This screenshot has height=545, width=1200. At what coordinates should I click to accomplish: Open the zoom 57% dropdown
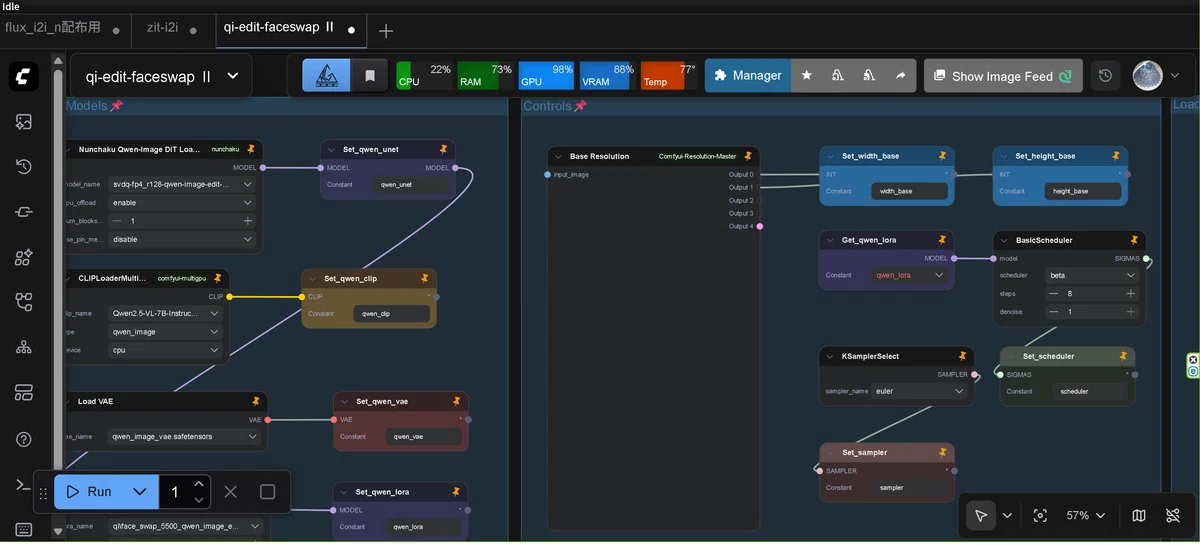[x=1085, y=515]
